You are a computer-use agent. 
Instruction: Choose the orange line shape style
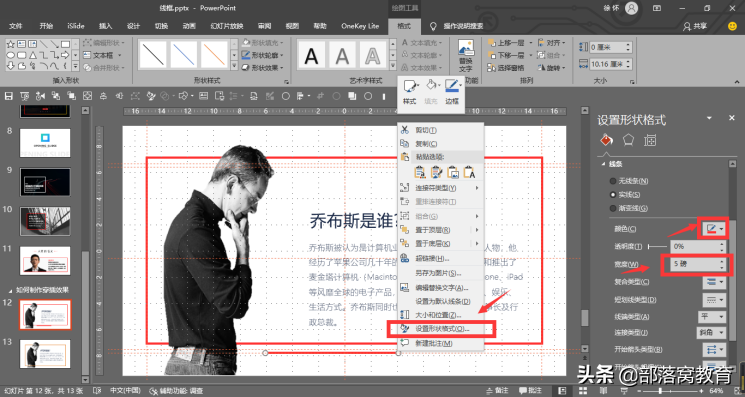click(214, 55)
